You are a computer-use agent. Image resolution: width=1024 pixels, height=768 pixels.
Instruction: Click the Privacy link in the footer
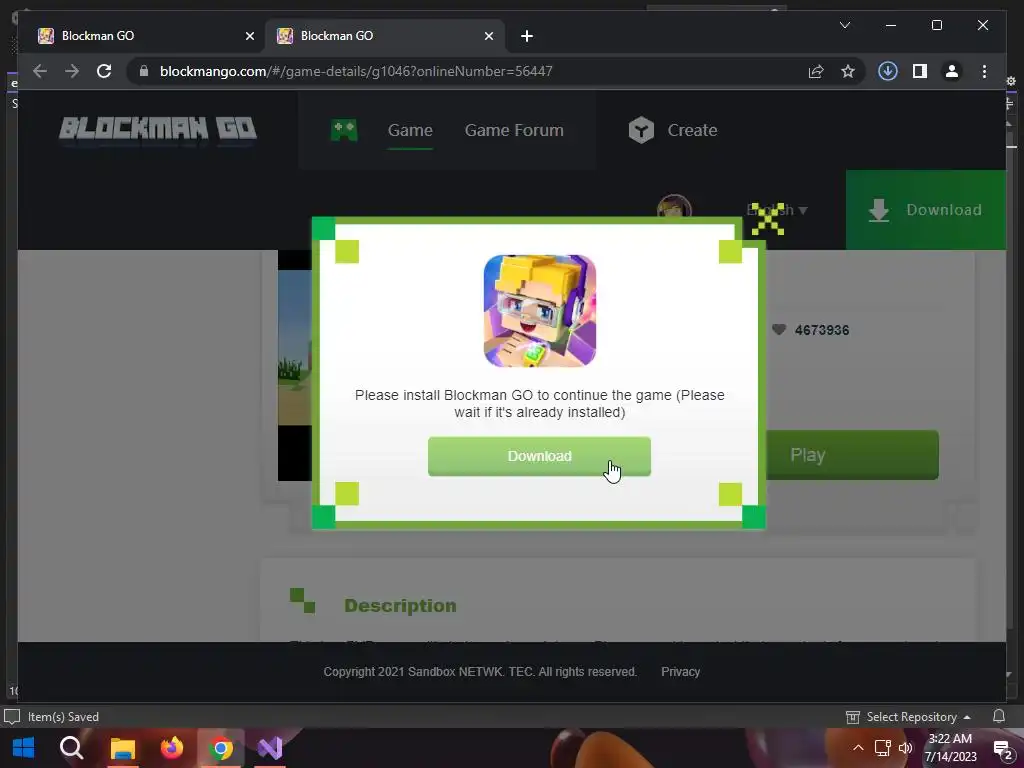point(680,671)
